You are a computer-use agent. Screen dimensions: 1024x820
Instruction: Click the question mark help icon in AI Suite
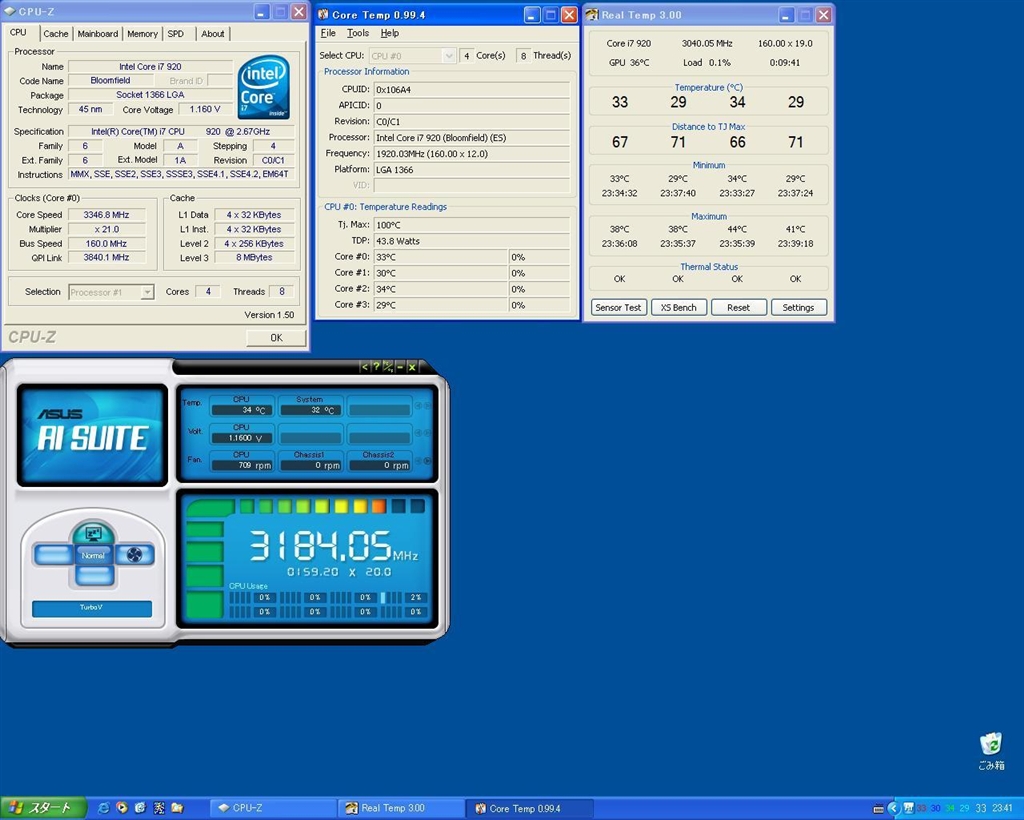(x=375, y=367)
